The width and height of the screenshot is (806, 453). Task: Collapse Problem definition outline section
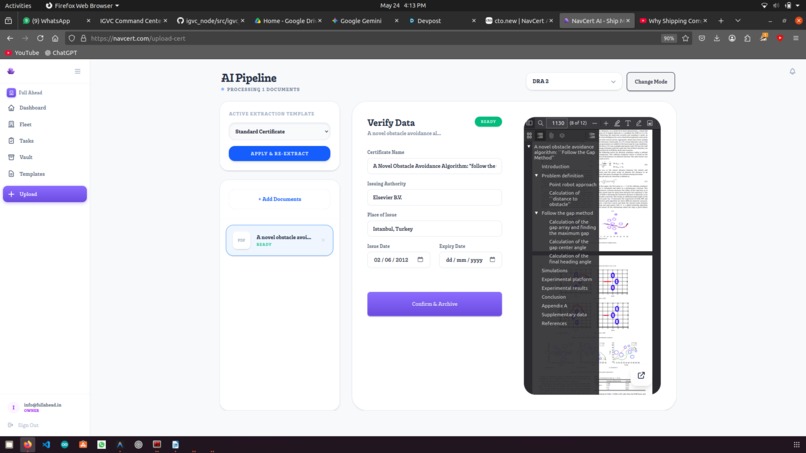coord(536,176)
